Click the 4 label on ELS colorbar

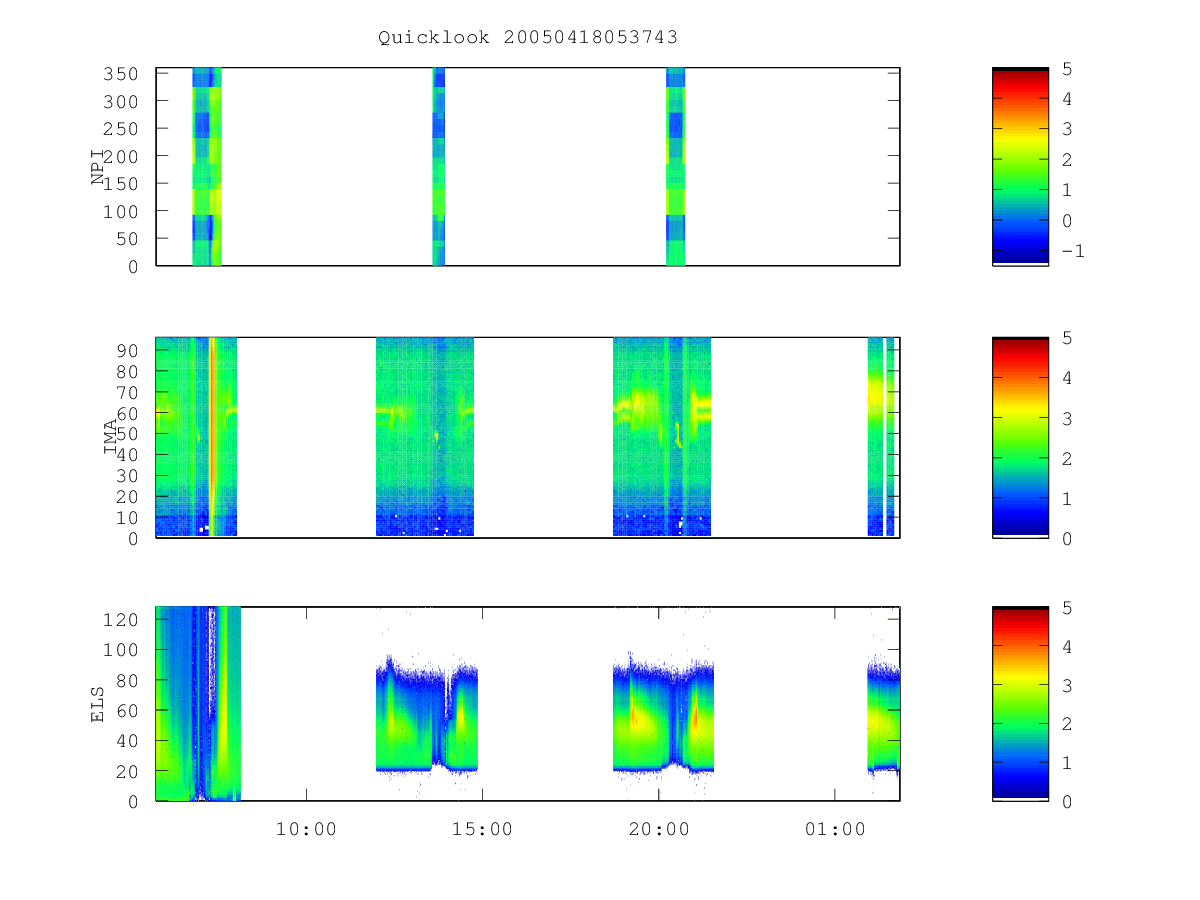point(1067,646)
